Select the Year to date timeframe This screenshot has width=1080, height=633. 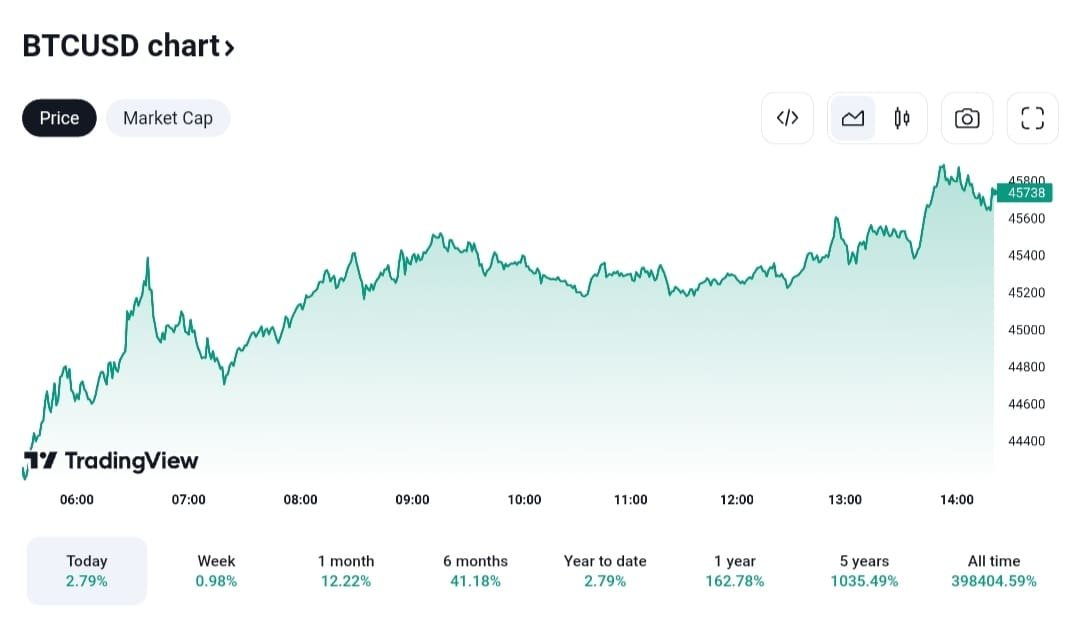click(604, 570)
